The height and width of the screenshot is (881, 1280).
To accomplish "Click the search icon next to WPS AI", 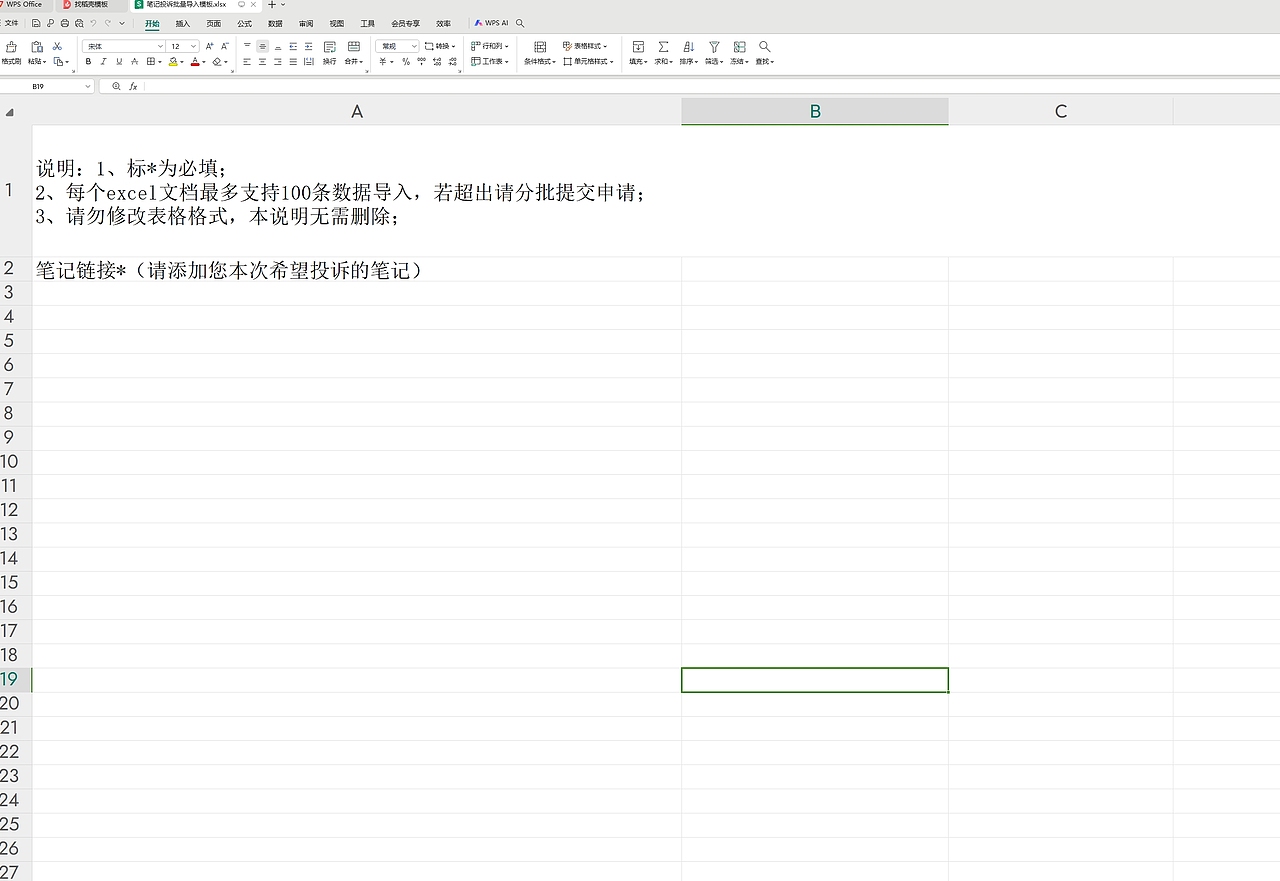I will (519, 23).
